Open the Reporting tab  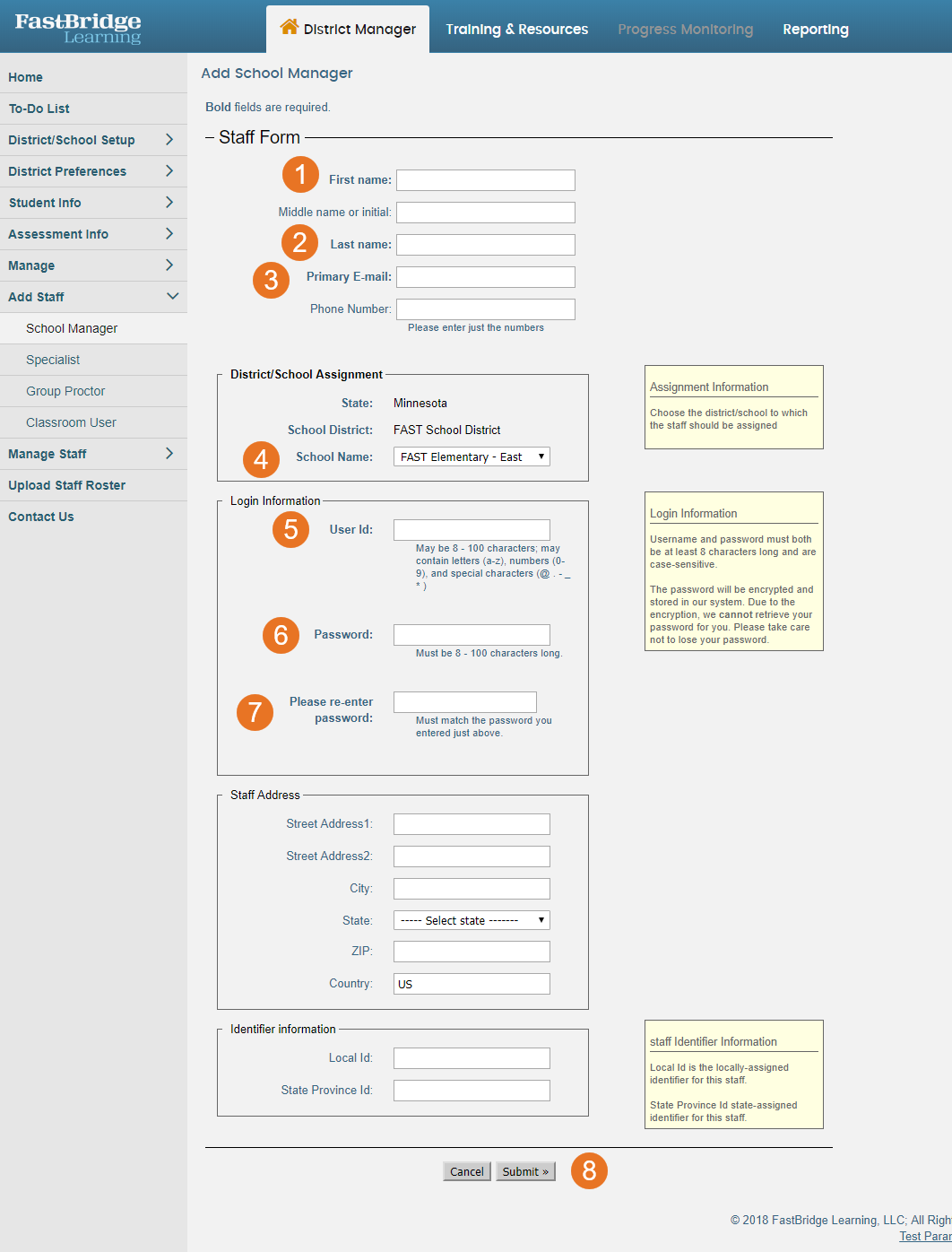(816, 29)
